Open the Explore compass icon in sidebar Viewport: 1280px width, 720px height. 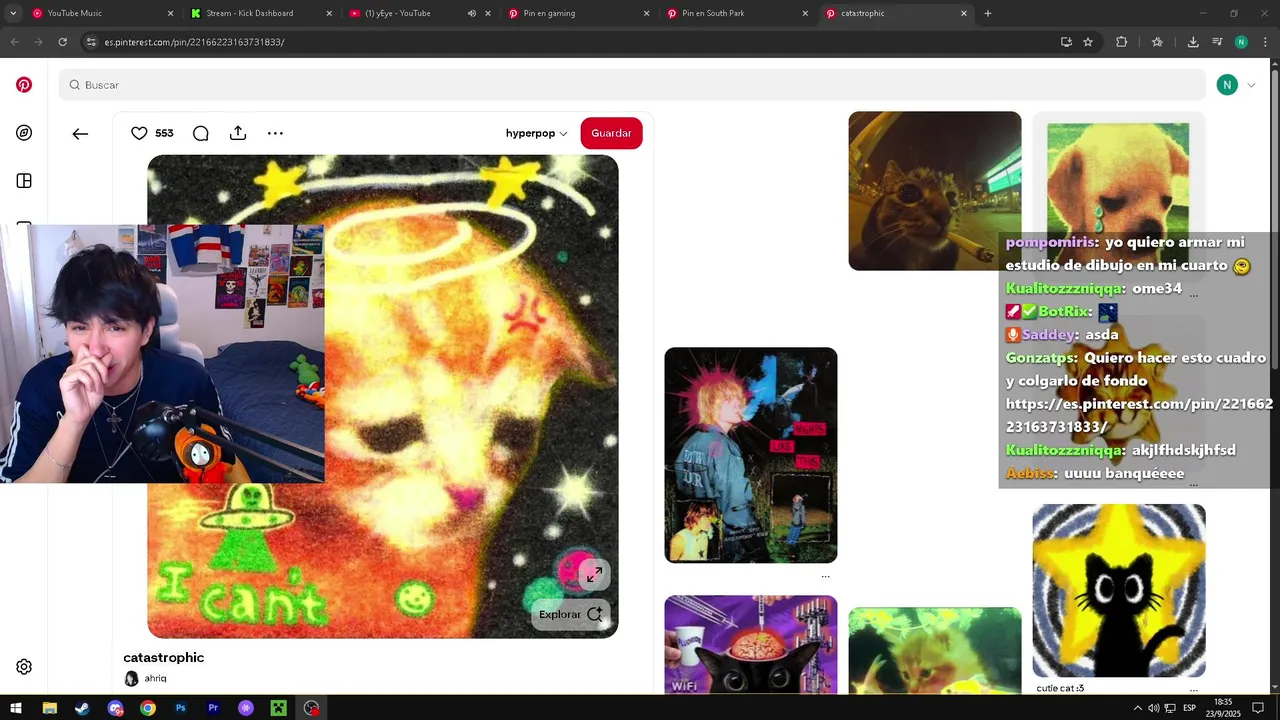(24, 133)
